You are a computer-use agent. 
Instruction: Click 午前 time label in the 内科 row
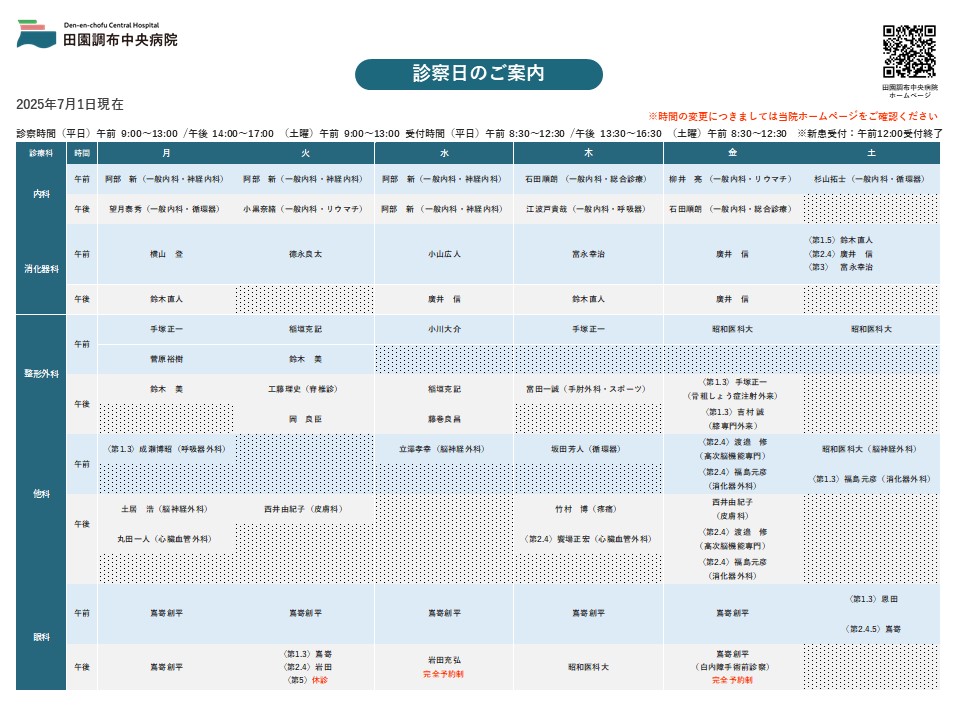click(82, 179)
